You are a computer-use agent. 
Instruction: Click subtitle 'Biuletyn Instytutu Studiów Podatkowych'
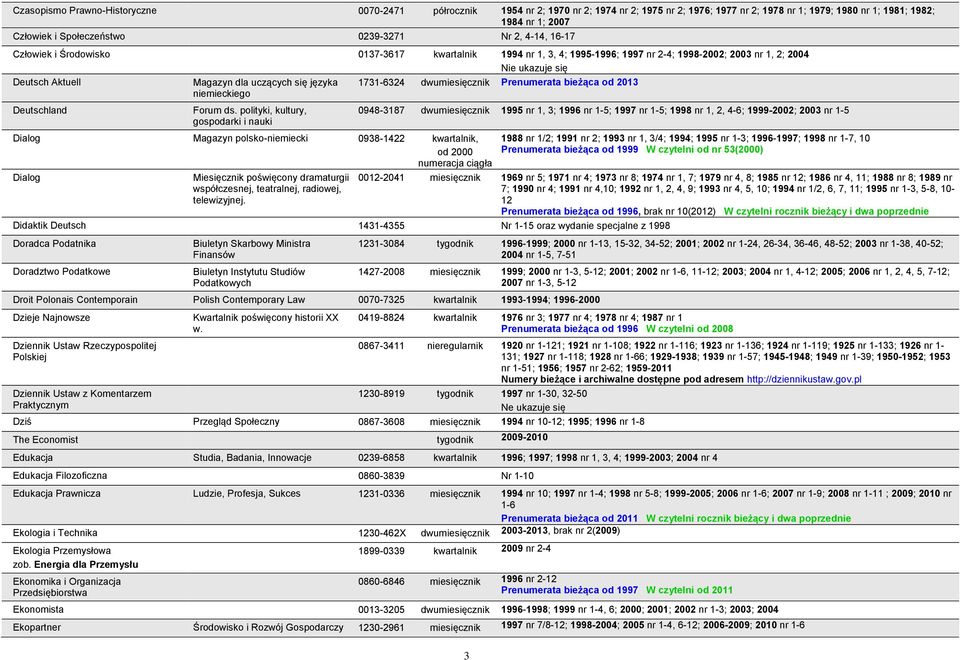pyautogui.click(x=249, y=277)
